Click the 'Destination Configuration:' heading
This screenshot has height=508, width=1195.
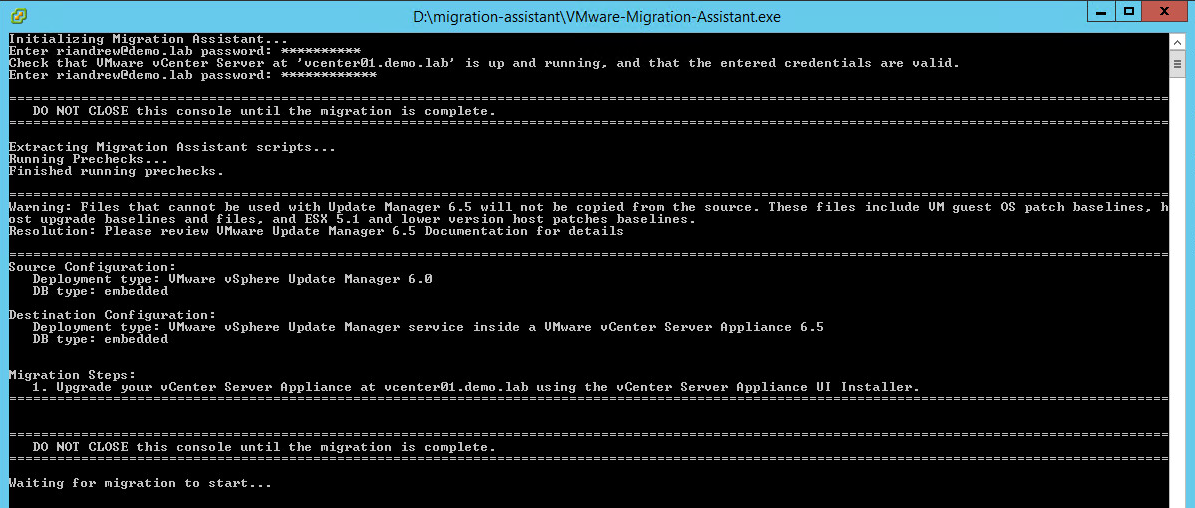[112, 315]
